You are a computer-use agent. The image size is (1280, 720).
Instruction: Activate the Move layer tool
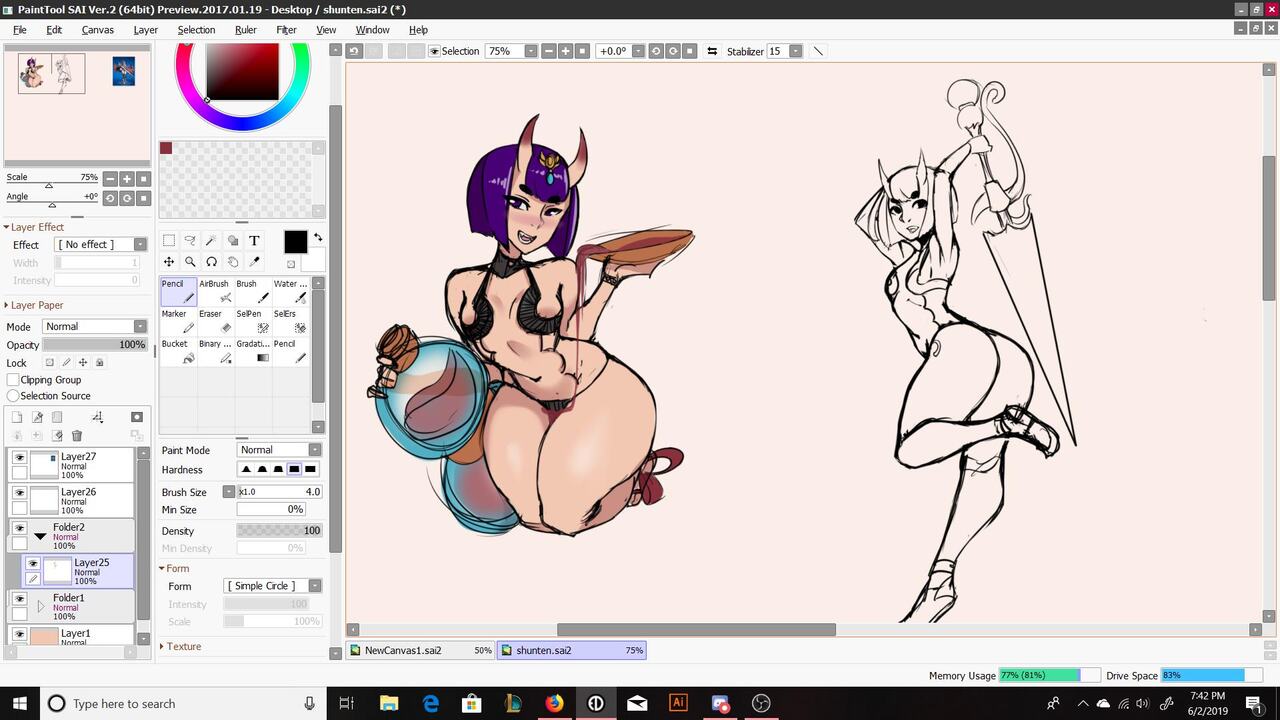click(x=169, y=262)
